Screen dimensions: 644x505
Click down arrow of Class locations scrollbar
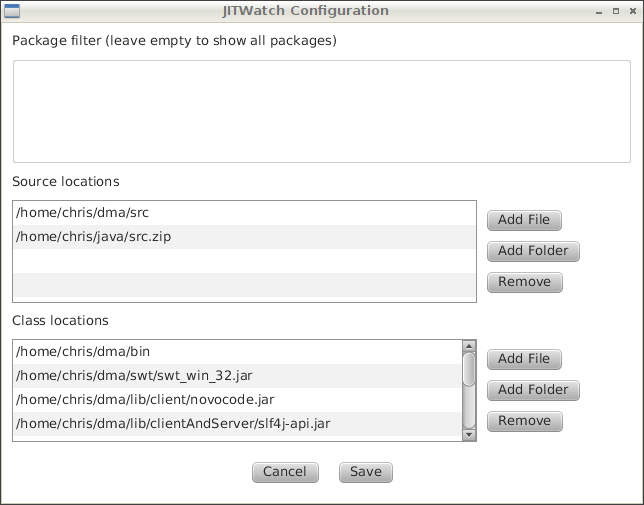point(469,434)
